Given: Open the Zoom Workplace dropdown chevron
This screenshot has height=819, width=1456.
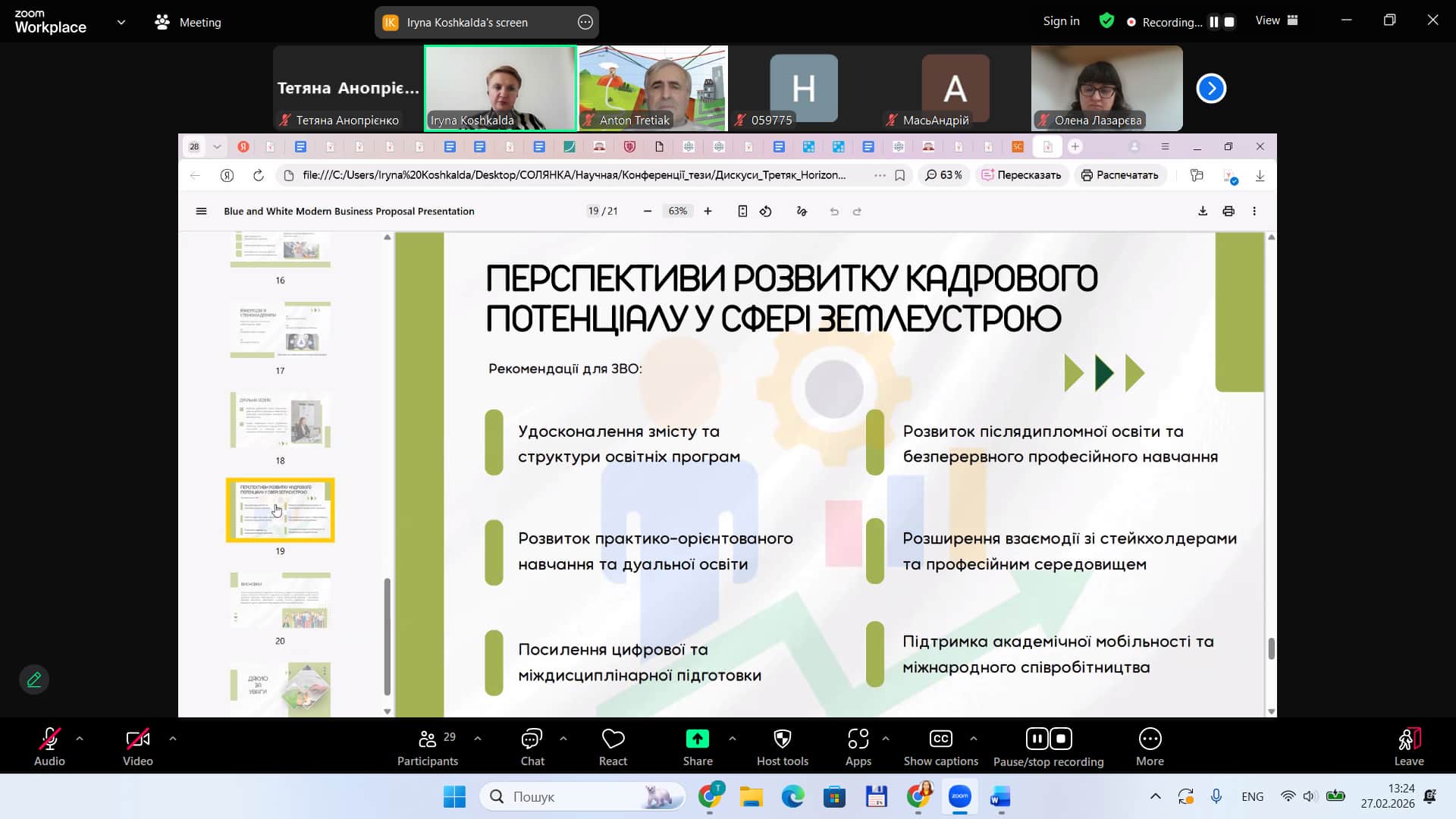Looking at the screenshot, I should 121,22.
